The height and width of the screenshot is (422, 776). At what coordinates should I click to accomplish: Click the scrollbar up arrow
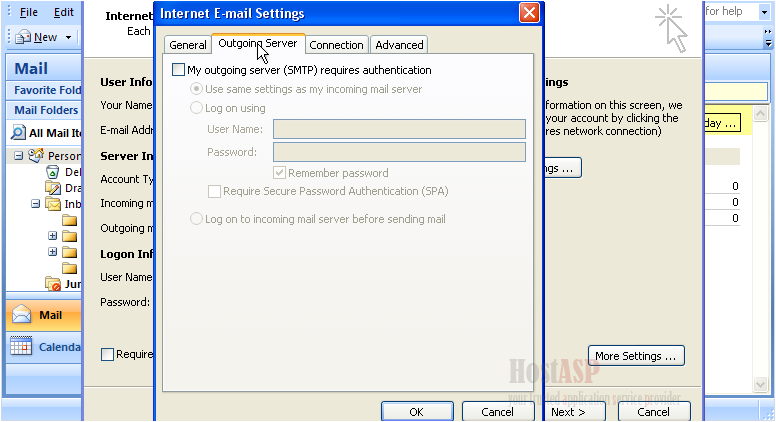(x=761, y=114)
